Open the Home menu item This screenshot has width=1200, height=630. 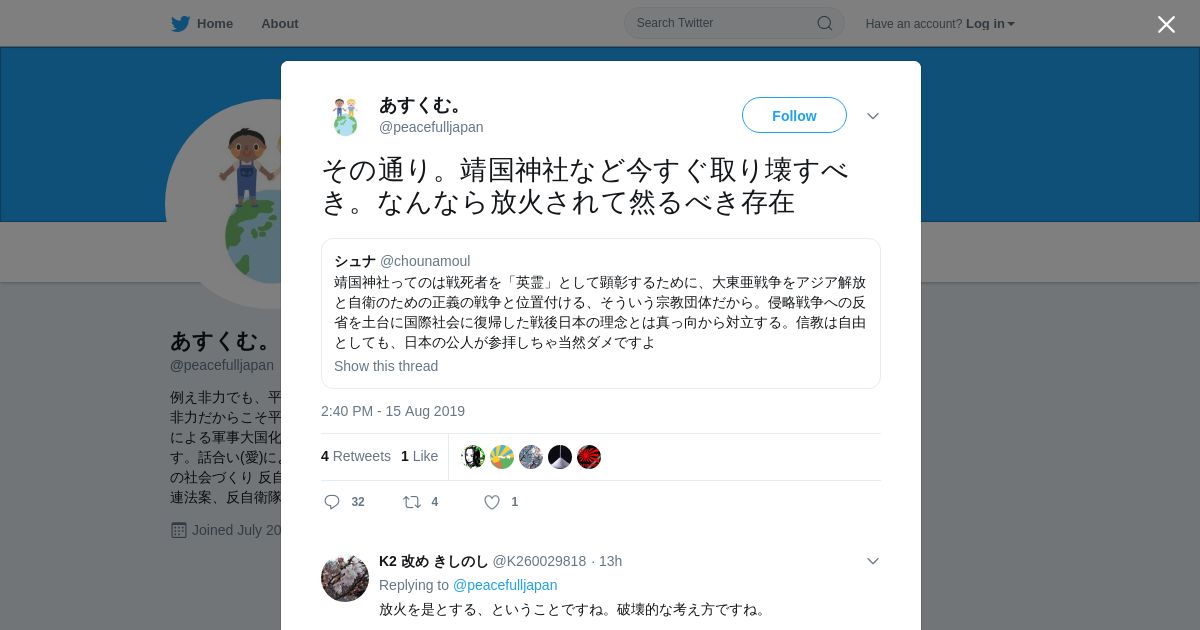[202, 23]
